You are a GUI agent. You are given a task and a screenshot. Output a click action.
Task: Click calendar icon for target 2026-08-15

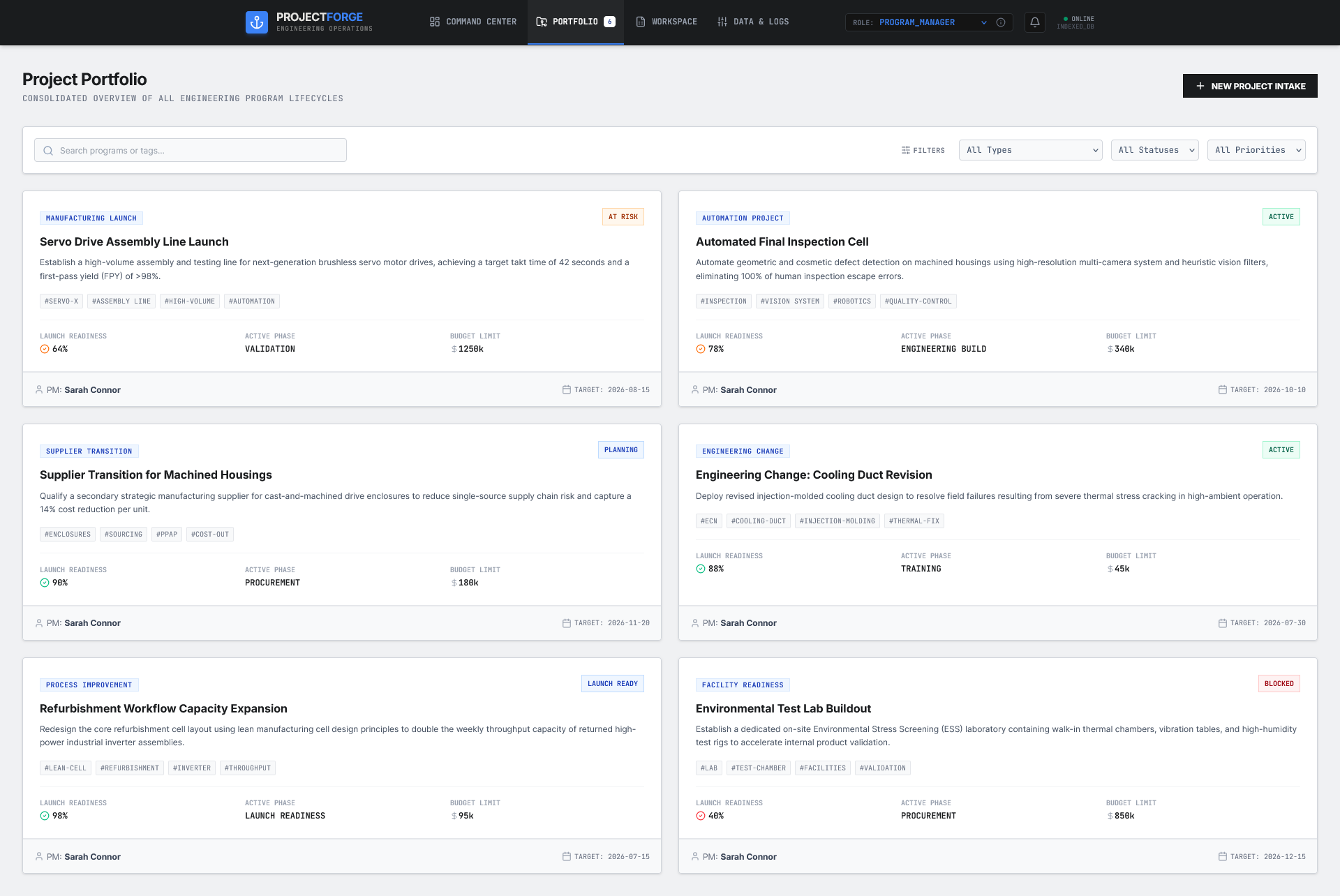567,389
